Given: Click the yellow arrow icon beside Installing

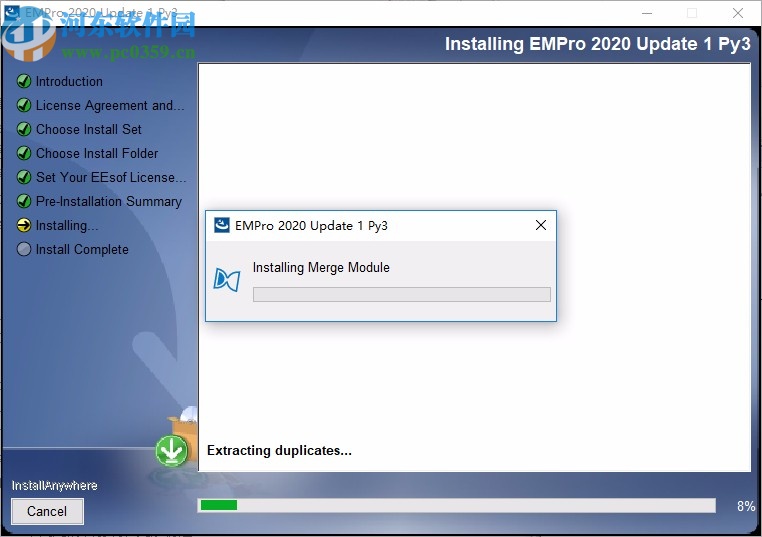Looking at the screenshot, I should (x=24, y=225).
